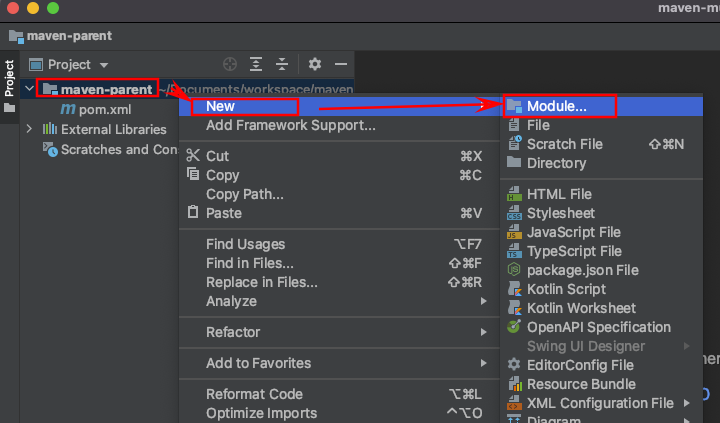This screenshot has height=423, width=720.
Task: Click the package.json node icon
Action: pos(514,269)
